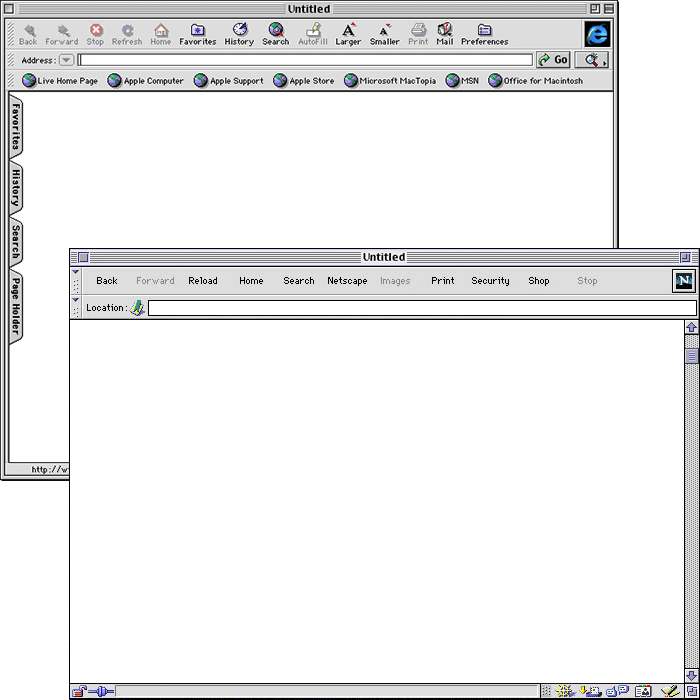This screenshot has height=700, width=700.
Task: Click Images in the Netscape toolbar
Action: pos(395,281)
